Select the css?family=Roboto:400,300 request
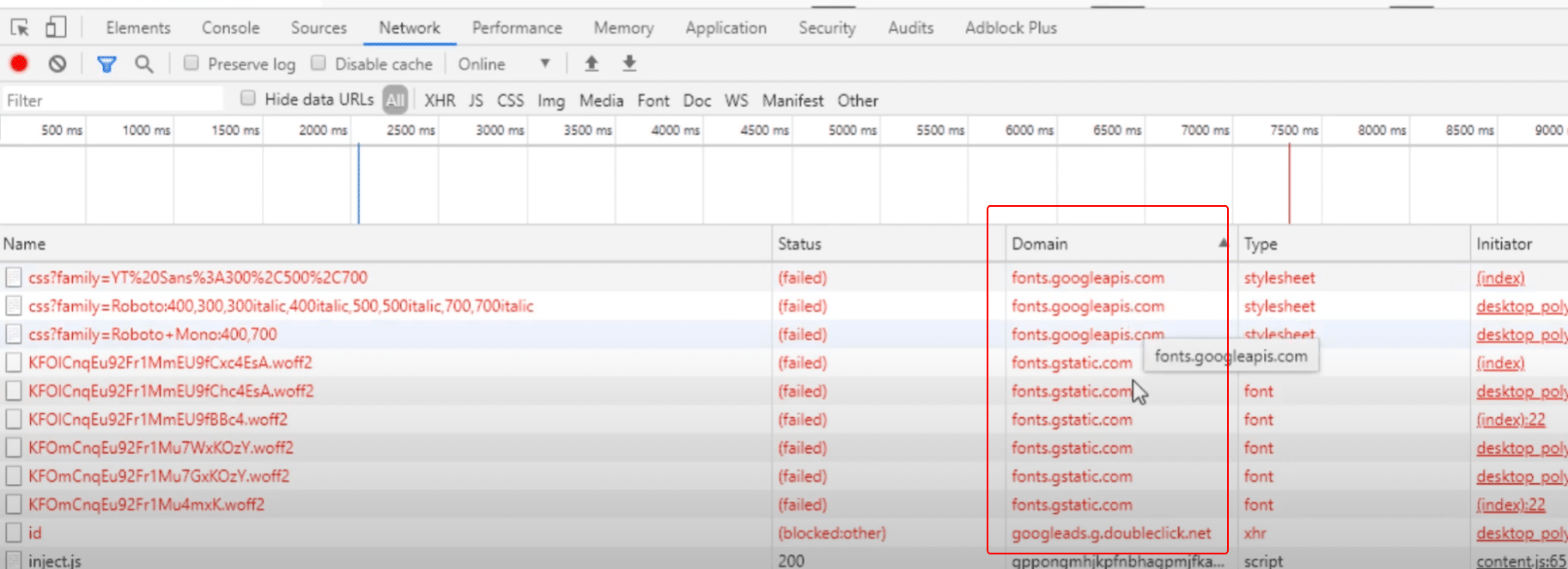 pyautogui.click(x=281, y=306)
